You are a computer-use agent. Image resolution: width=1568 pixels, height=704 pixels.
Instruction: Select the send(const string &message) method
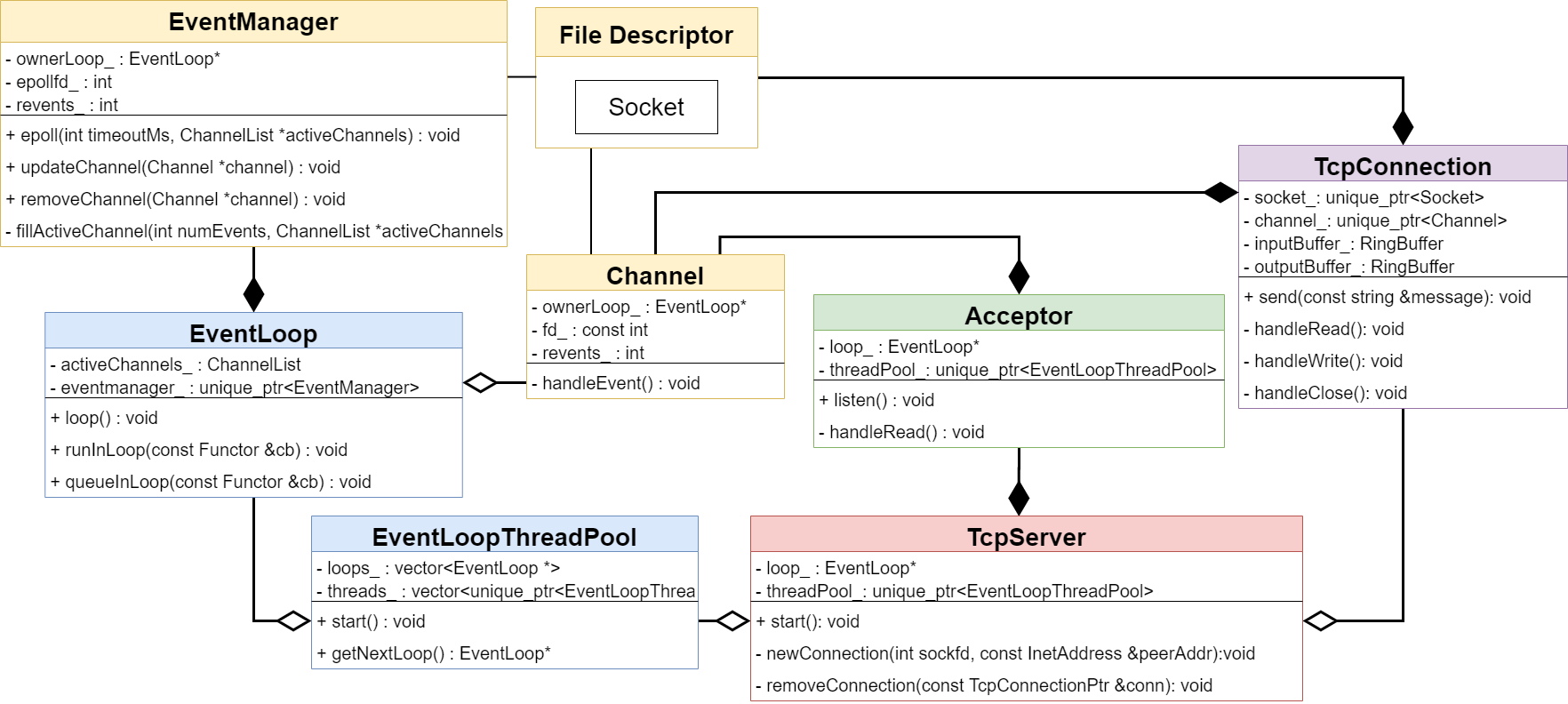pos(1388,298)
